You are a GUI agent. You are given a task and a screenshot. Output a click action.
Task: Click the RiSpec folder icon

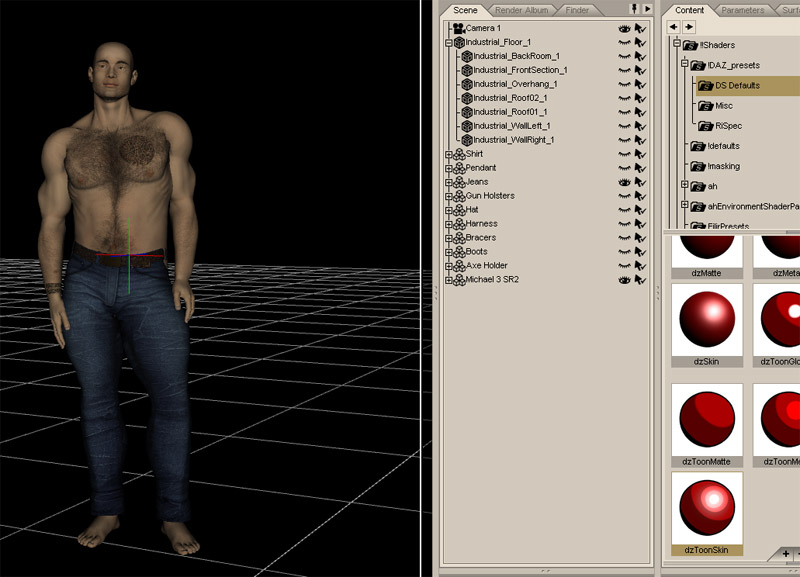(706, 126)
